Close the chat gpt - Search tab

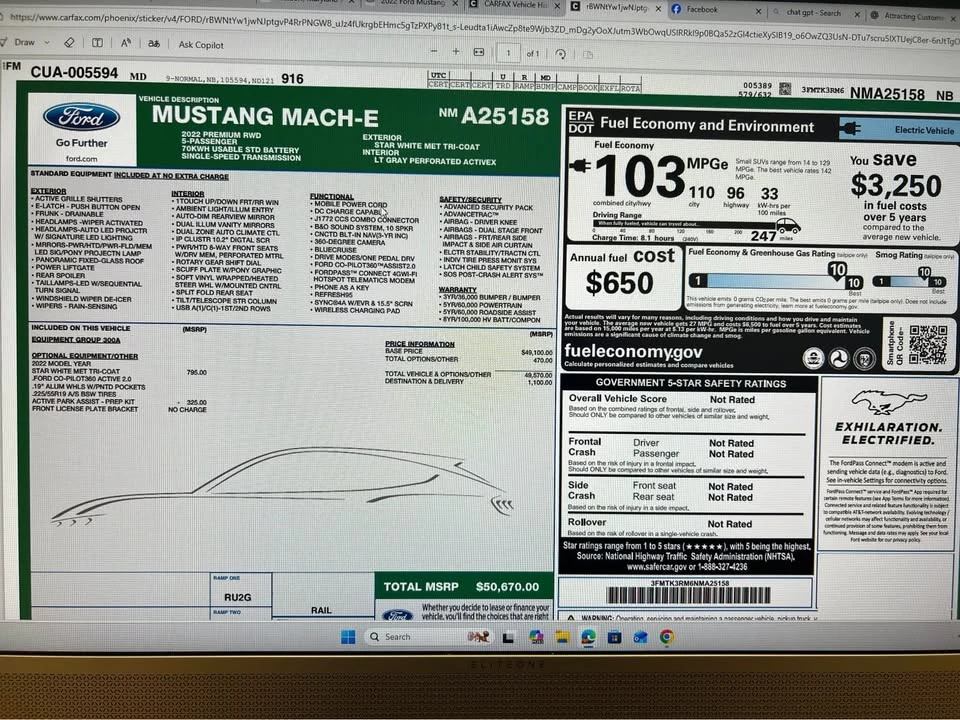857,14
